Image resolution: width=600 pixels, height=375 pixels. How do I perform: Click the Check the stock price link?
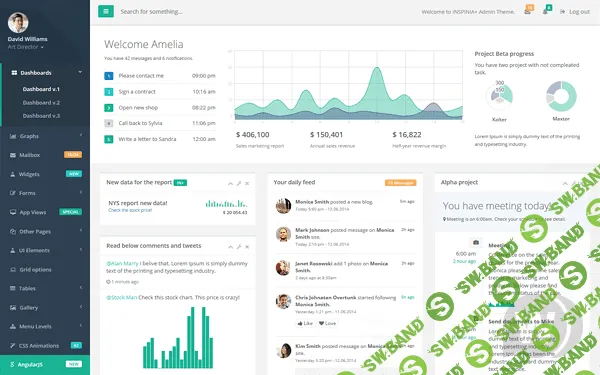[130, 210]
